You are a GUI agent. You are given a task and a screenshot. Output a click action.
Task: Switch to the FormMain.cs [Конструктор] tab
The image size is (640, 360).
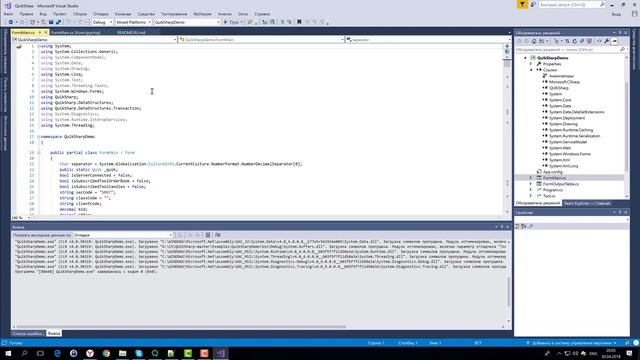pos(76,32)
